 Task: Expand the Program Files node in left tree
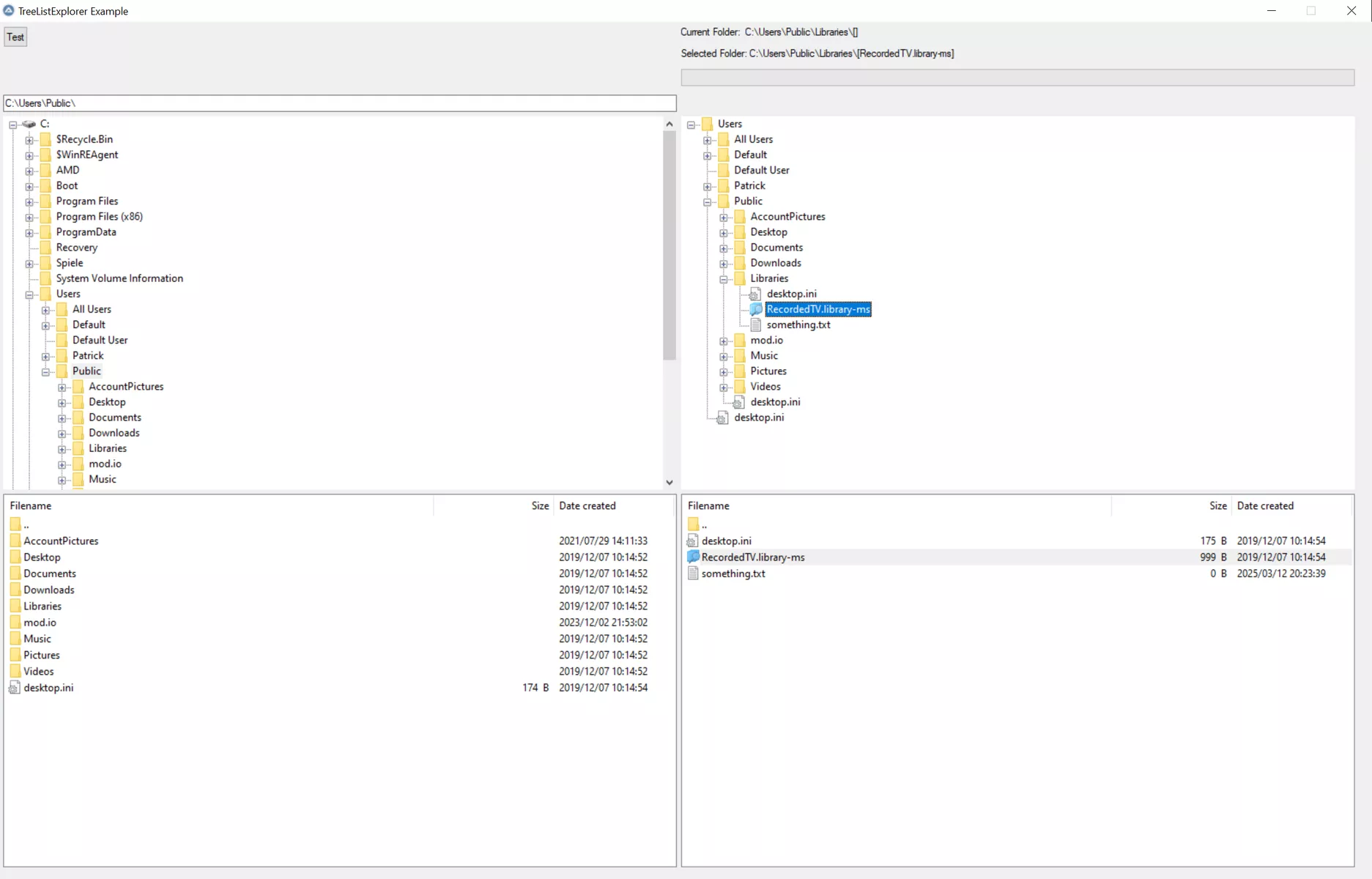click(29, 201)
